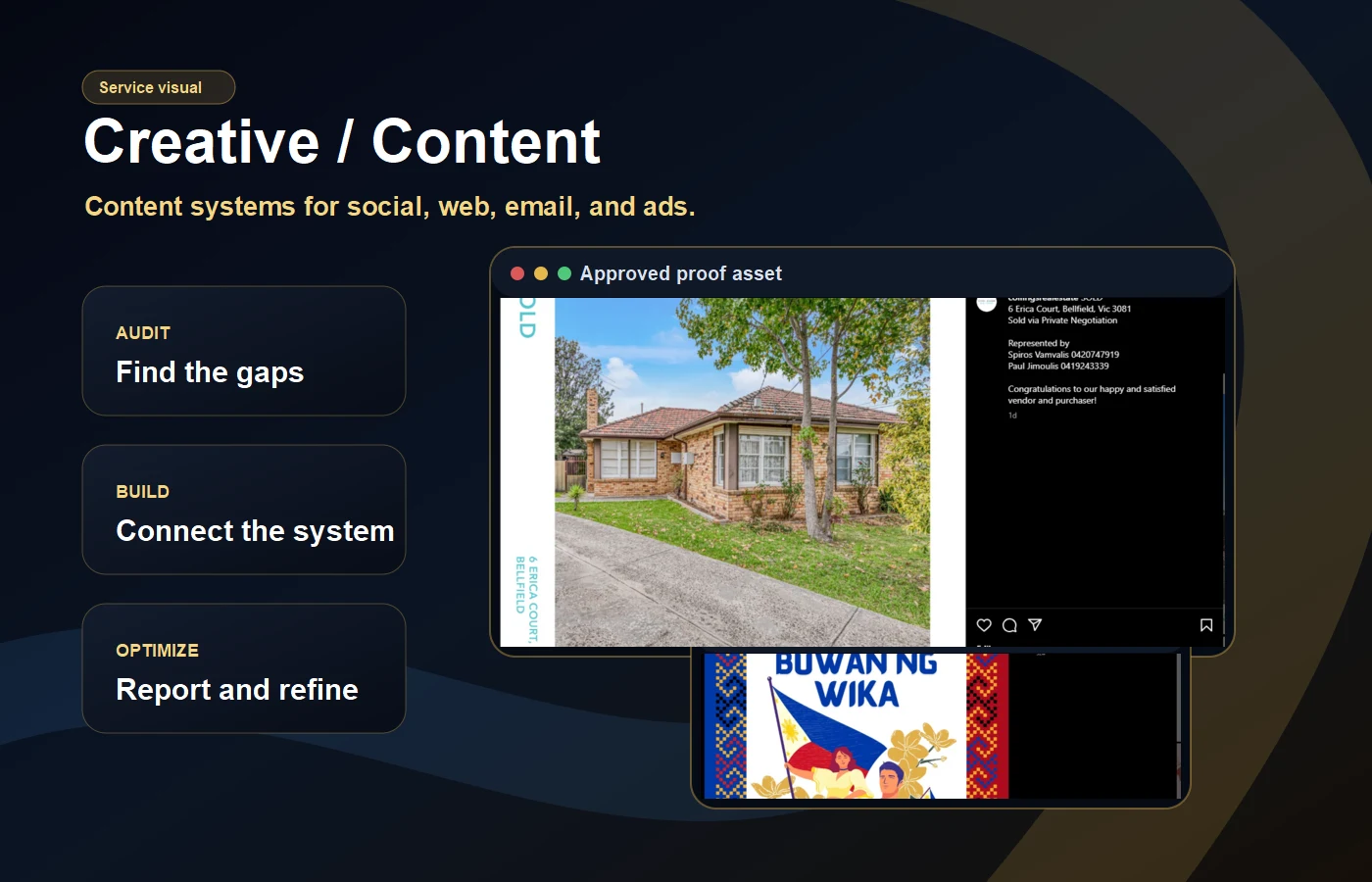Click Paul Jimoulis phone number line
The image size is (1372, 882).
coord(1058,367)
